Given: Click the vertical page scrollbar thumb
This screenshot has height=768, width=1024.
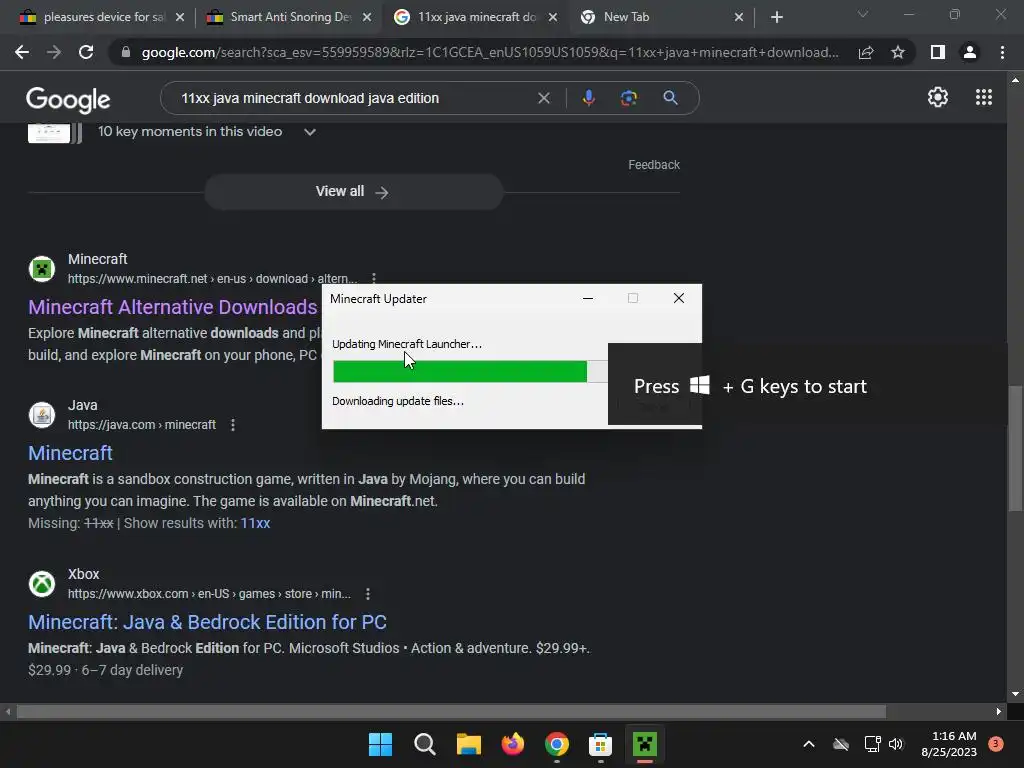Looking at the screenshot, I should click(1015, 449).
